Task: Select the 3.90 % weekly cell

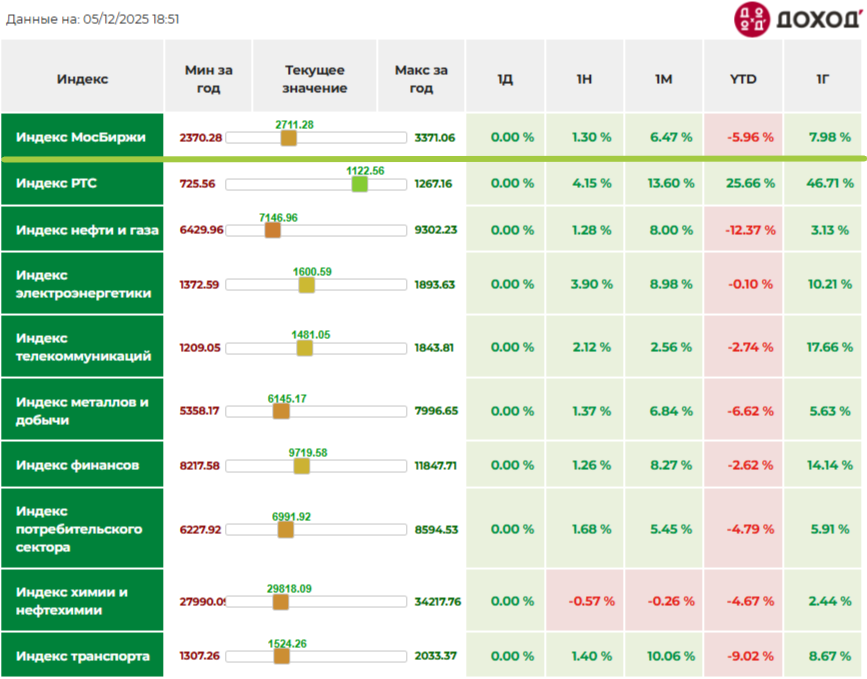Action: tap(584, 284)
